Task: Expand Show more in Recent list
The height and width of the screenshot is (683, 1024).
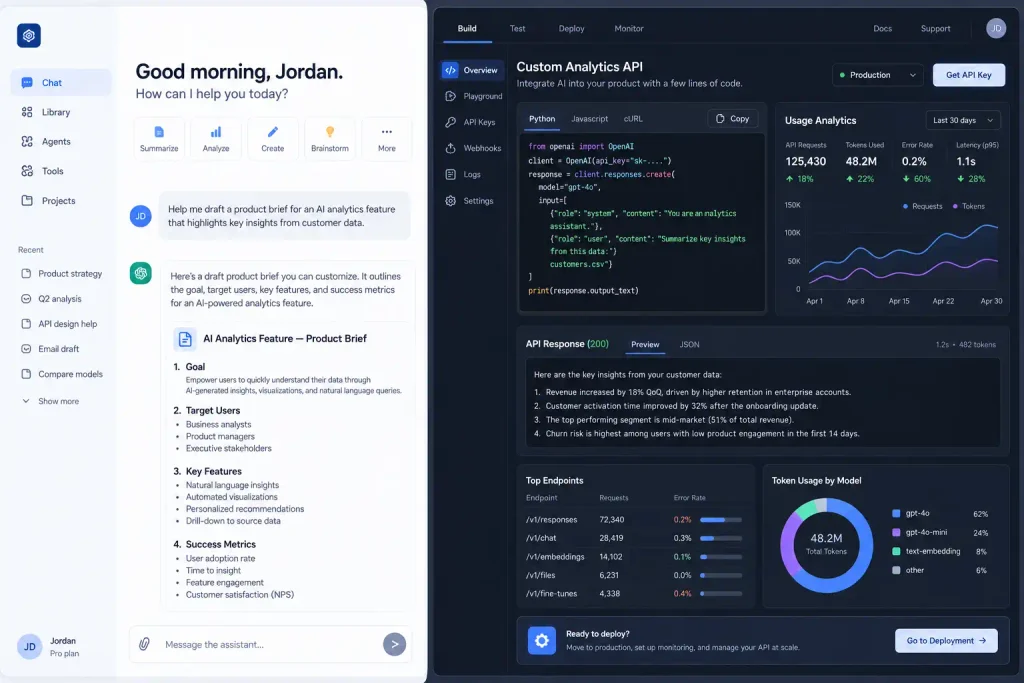Action: pos(50,402)
